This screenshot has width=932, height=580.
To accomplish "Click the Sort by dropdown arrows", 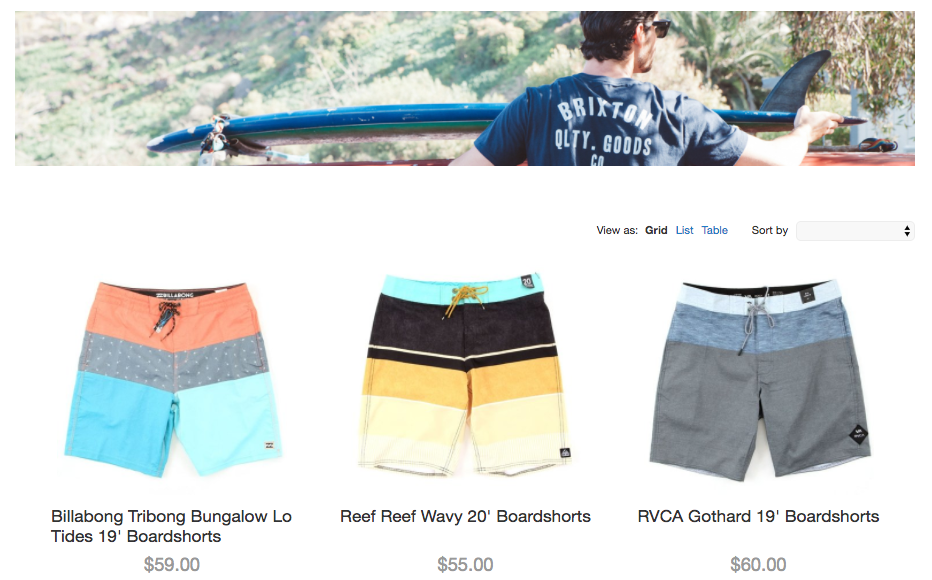I will point(907,231).
